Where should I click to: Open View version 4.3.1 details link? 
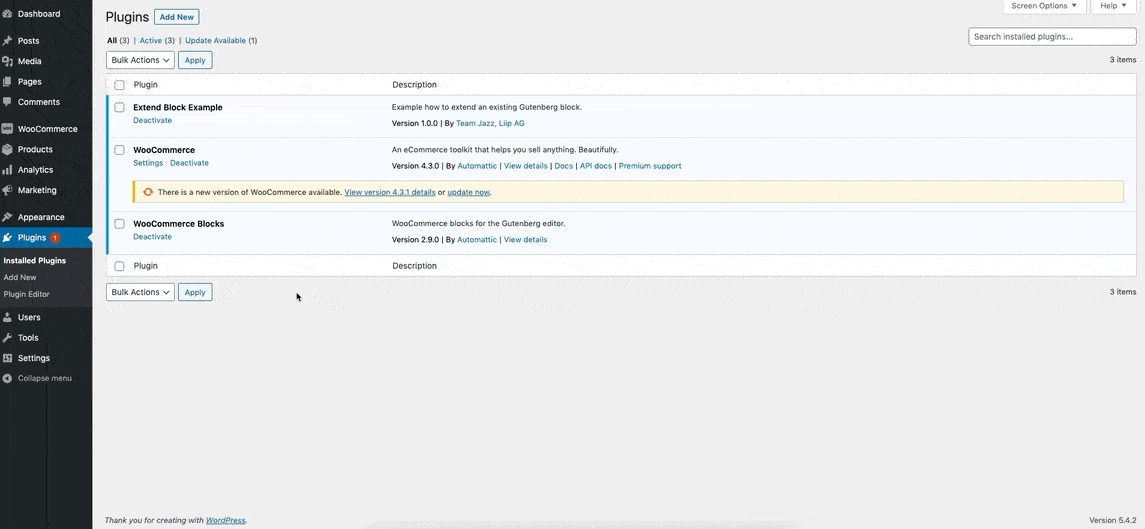390,192
